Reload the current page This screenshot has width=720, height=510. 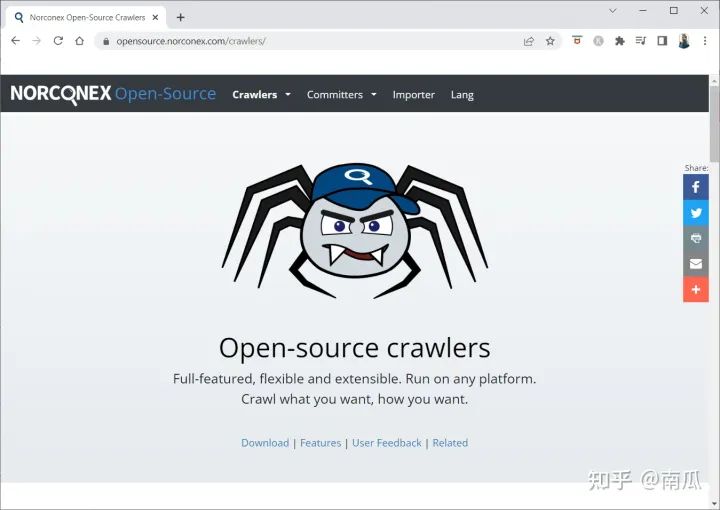(58, 41)
